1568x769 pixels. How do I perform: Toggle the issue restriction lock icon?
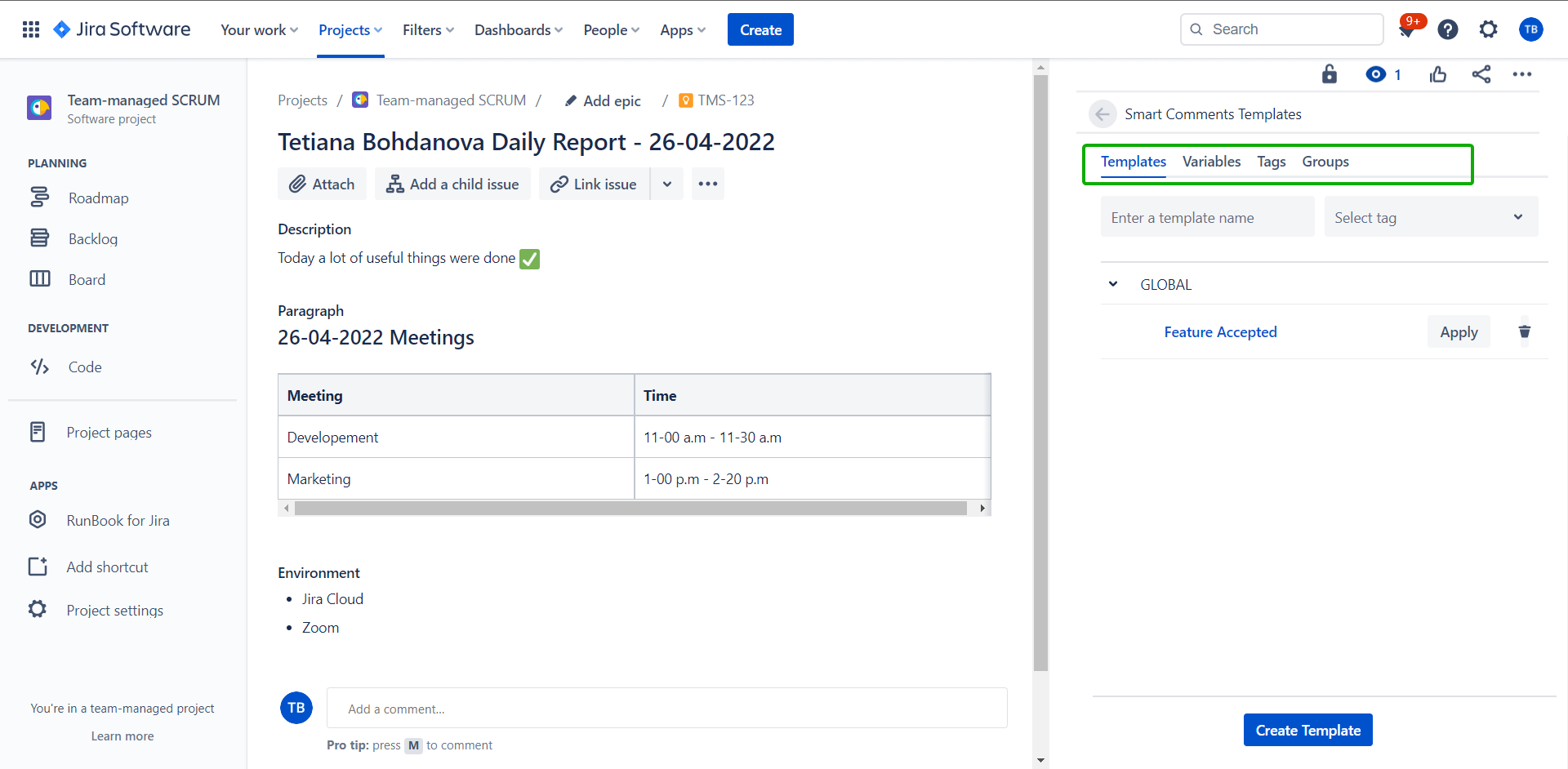coord(1330,74)
